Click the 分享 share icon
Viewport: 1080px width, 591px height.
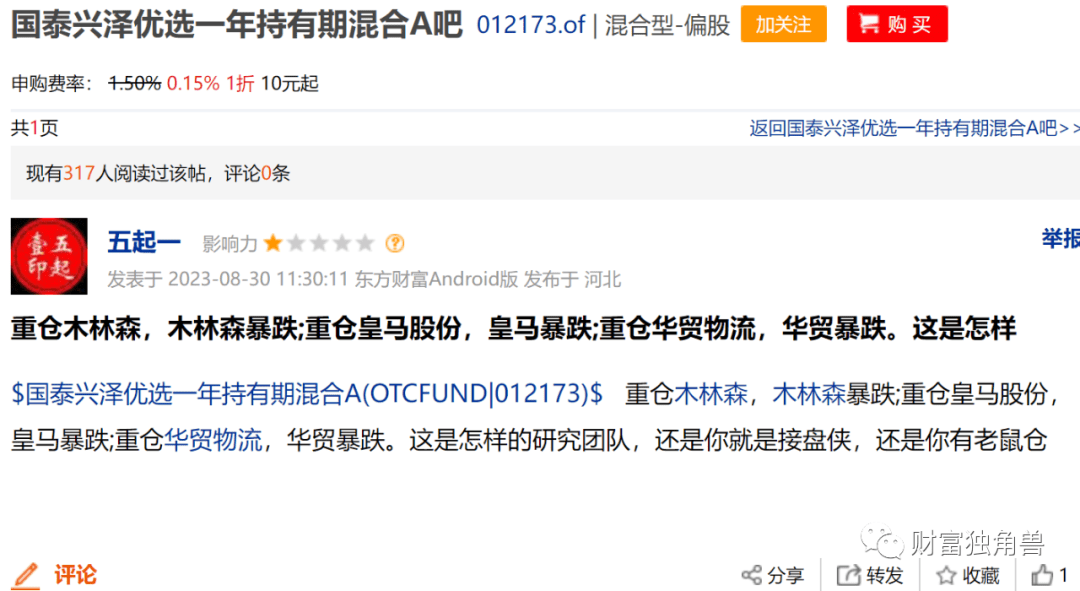751,575
